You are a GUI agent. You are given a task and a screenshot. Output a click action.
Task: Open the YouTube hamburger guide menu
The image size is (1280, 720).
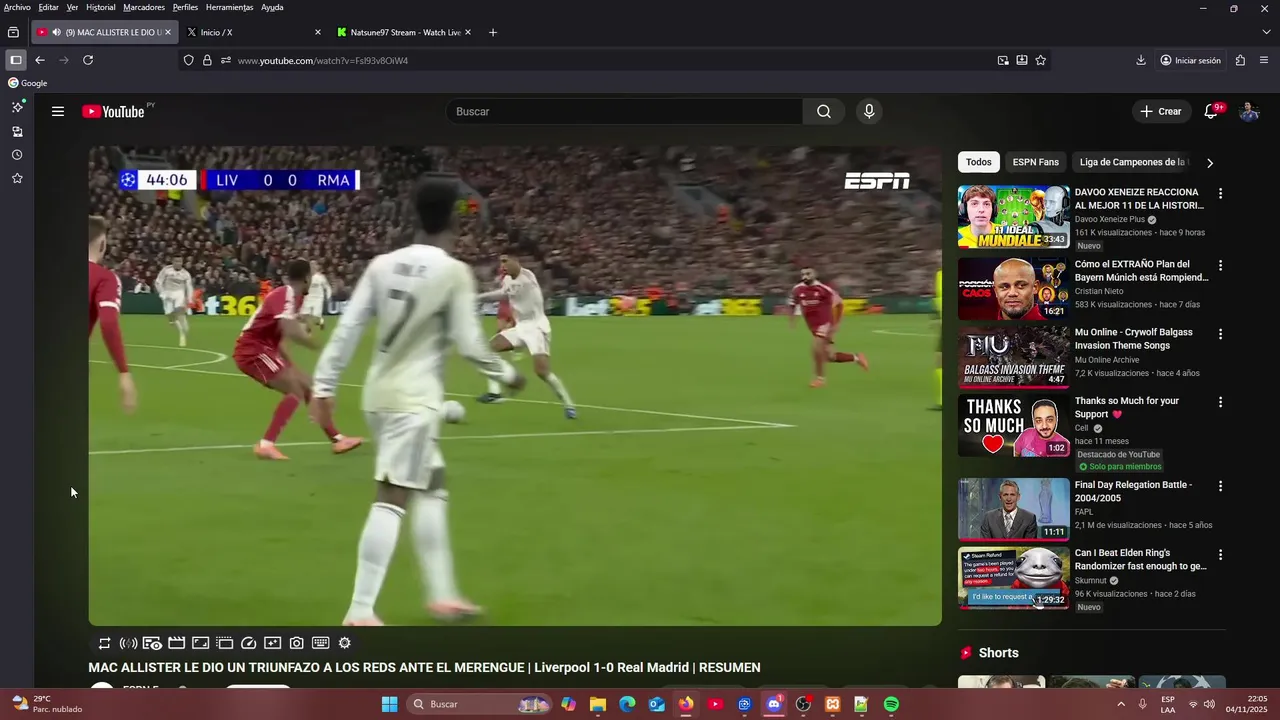[58, 111]
